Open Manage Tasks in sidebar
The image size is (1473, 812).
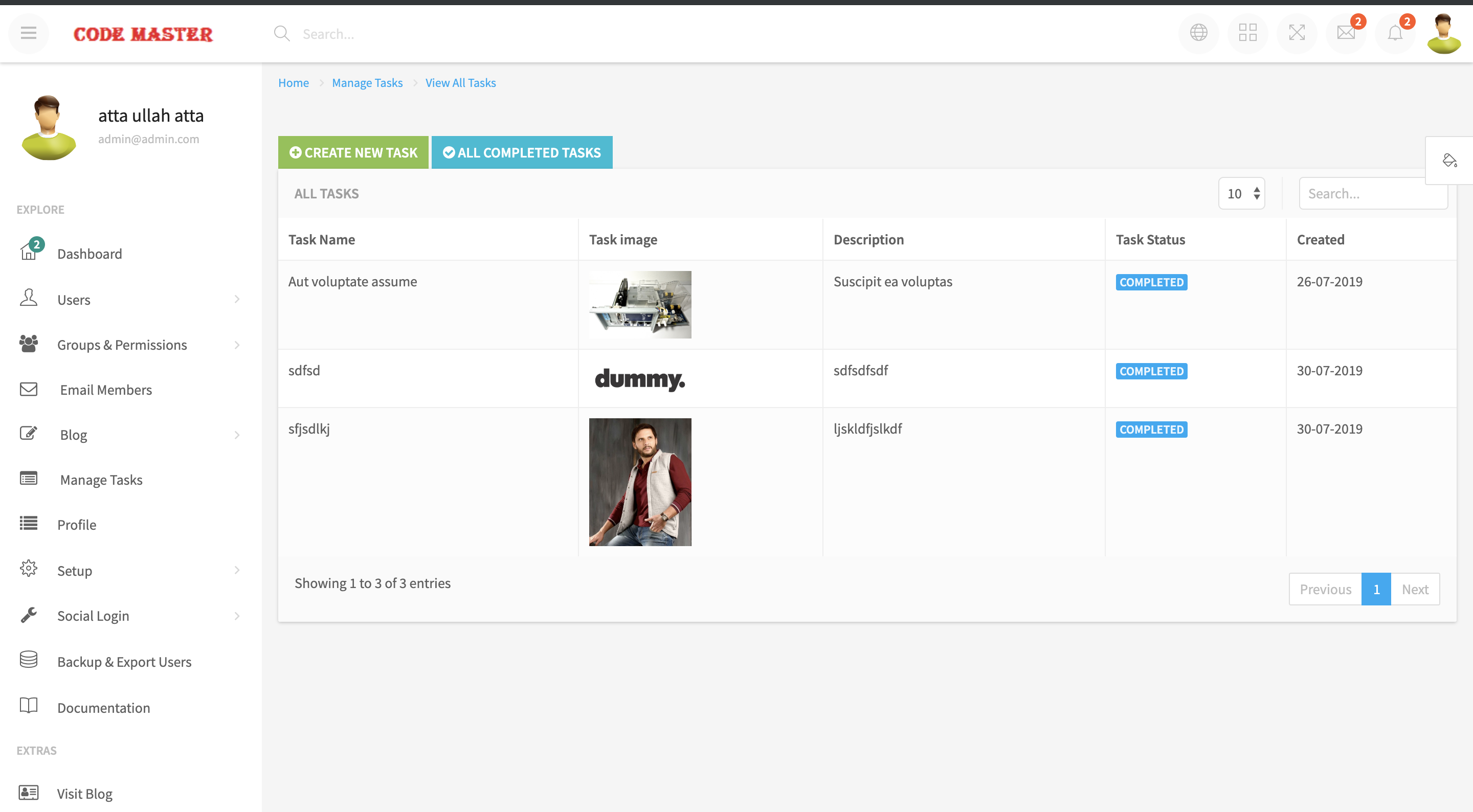point(101,480)
